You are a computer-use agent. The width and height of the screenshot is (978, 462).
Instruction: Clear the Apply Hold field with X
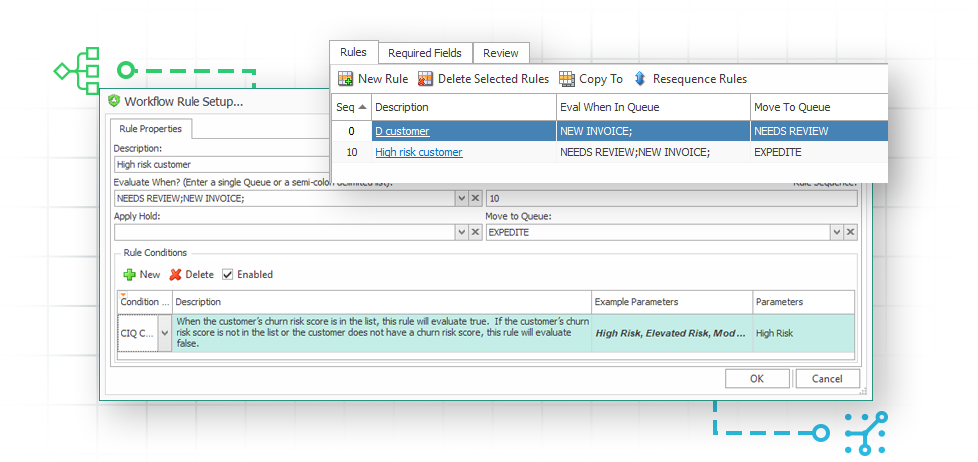coord(475,232)
